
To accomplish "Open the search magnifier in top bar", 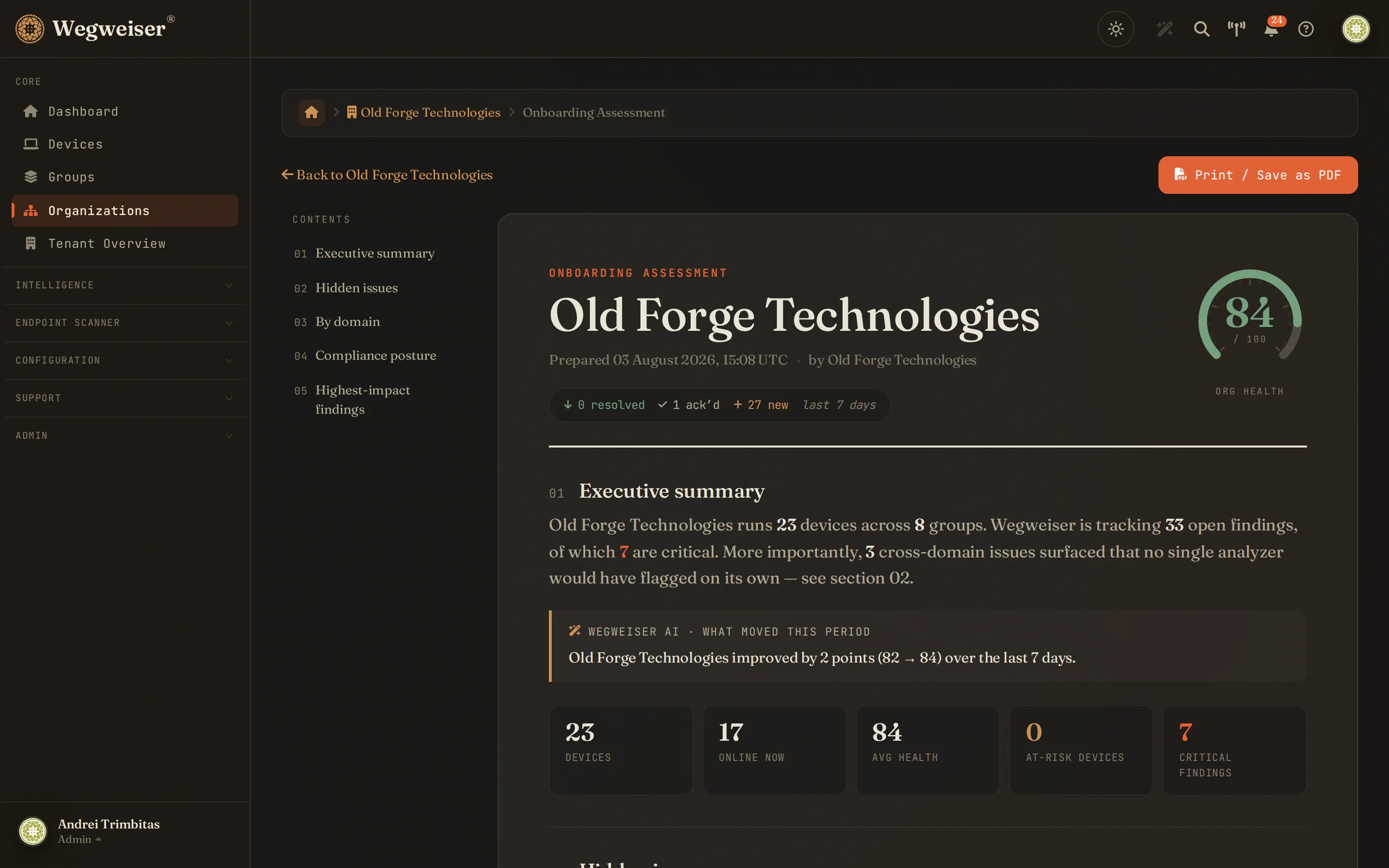I will click(1201, 29).
